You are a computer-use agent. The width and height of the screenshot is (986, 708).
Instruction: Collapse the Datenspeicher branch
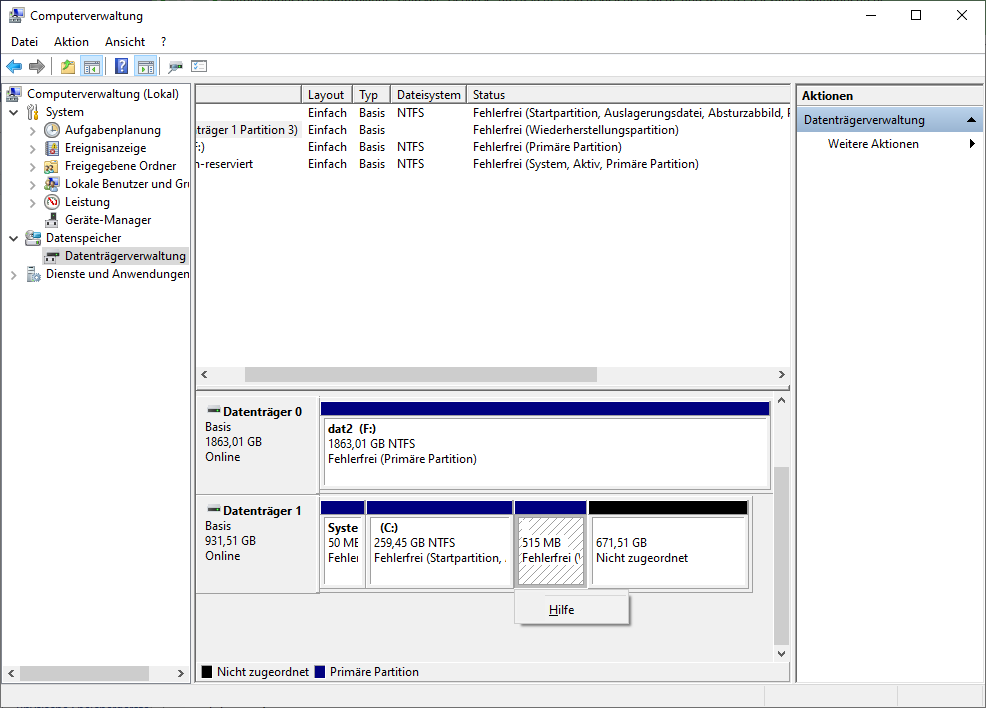pos(14,238)
